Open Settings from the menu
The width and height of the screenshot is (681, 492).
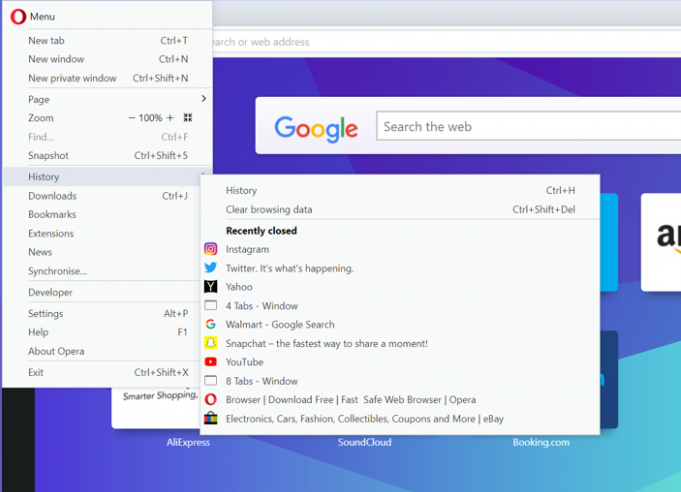46,313
